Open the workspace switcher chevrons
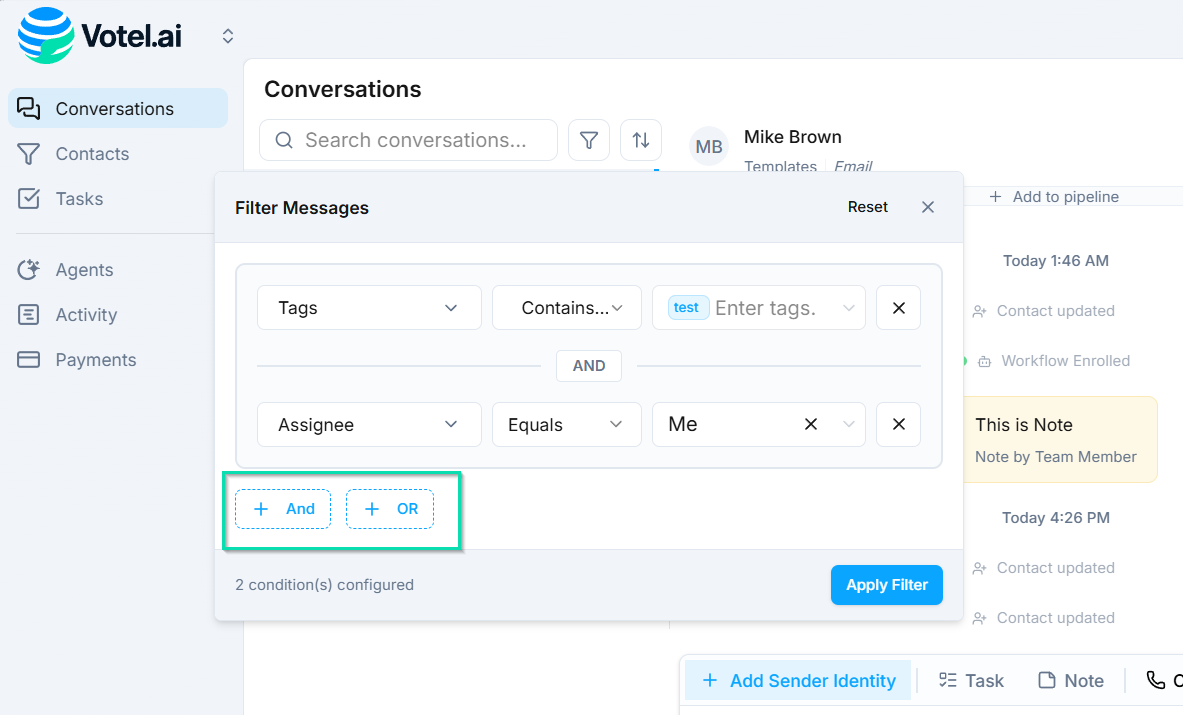The width and height of the screenshot is (1183, 715). (x=228, y=36)
